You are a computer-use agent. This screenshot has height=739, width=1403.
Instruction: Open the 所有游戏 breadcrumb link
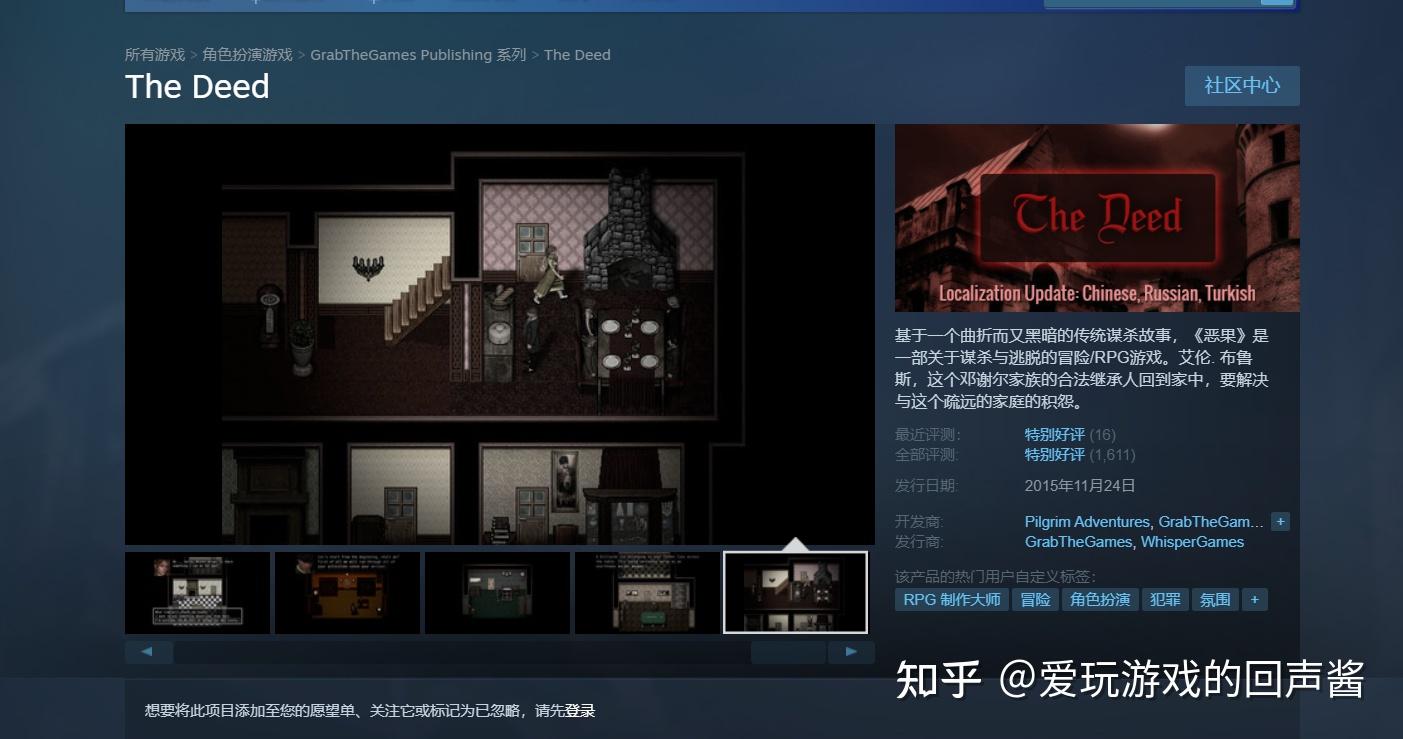click(155, 55)
